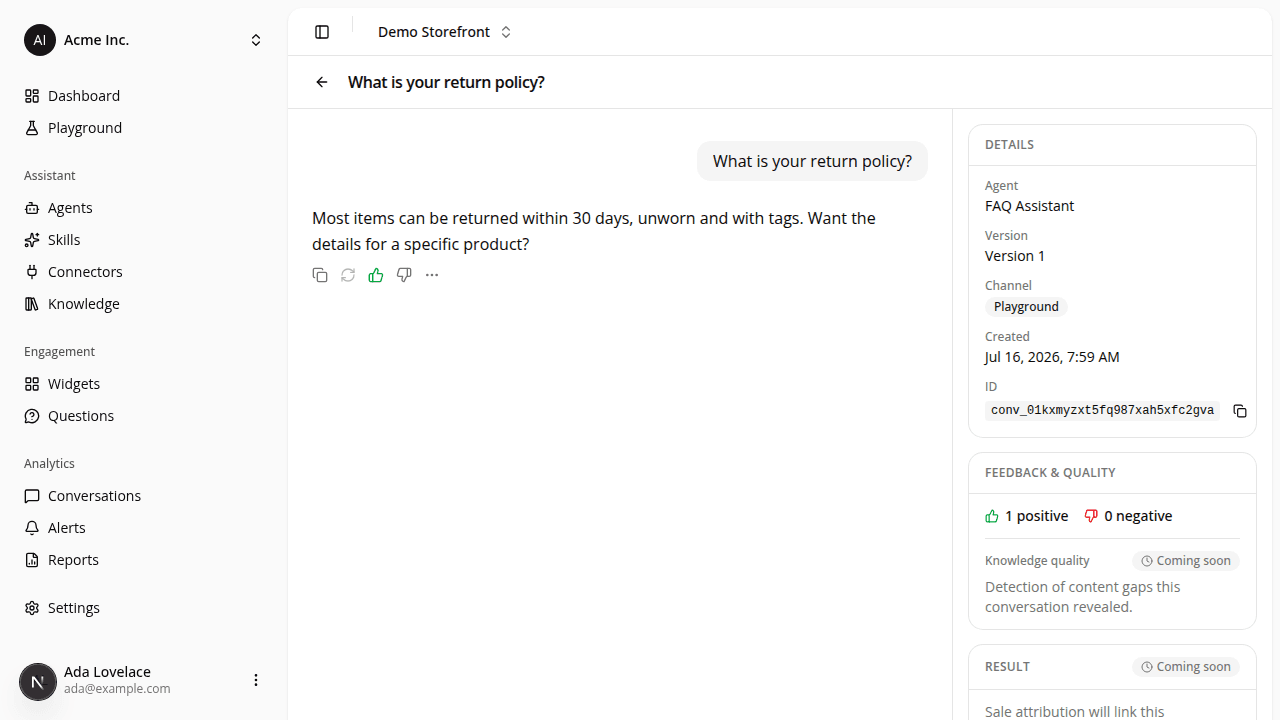This screenshot has width=1280, height=720.
Task: Click the Knowledge books icon
Action: pyautogui.click(x=32, y=304)
